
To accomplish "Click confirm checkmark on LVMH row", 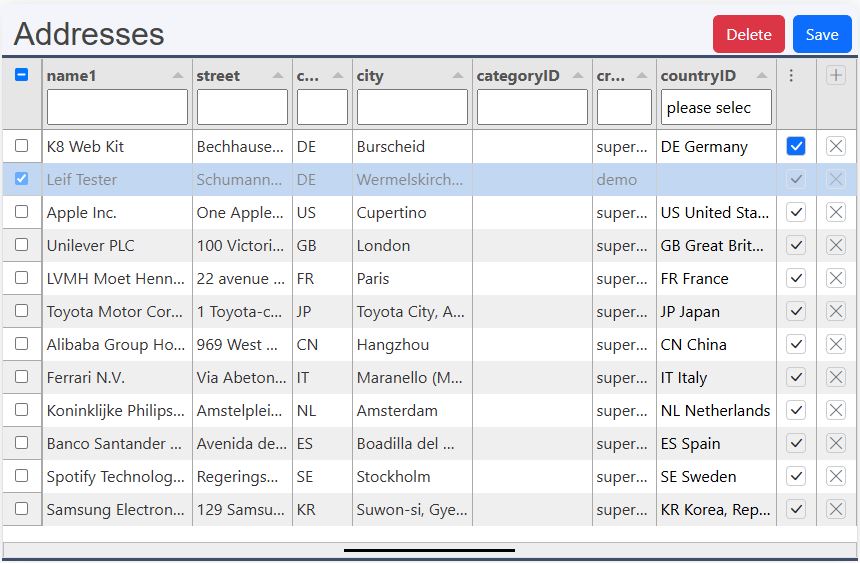I will pos(796,278).
